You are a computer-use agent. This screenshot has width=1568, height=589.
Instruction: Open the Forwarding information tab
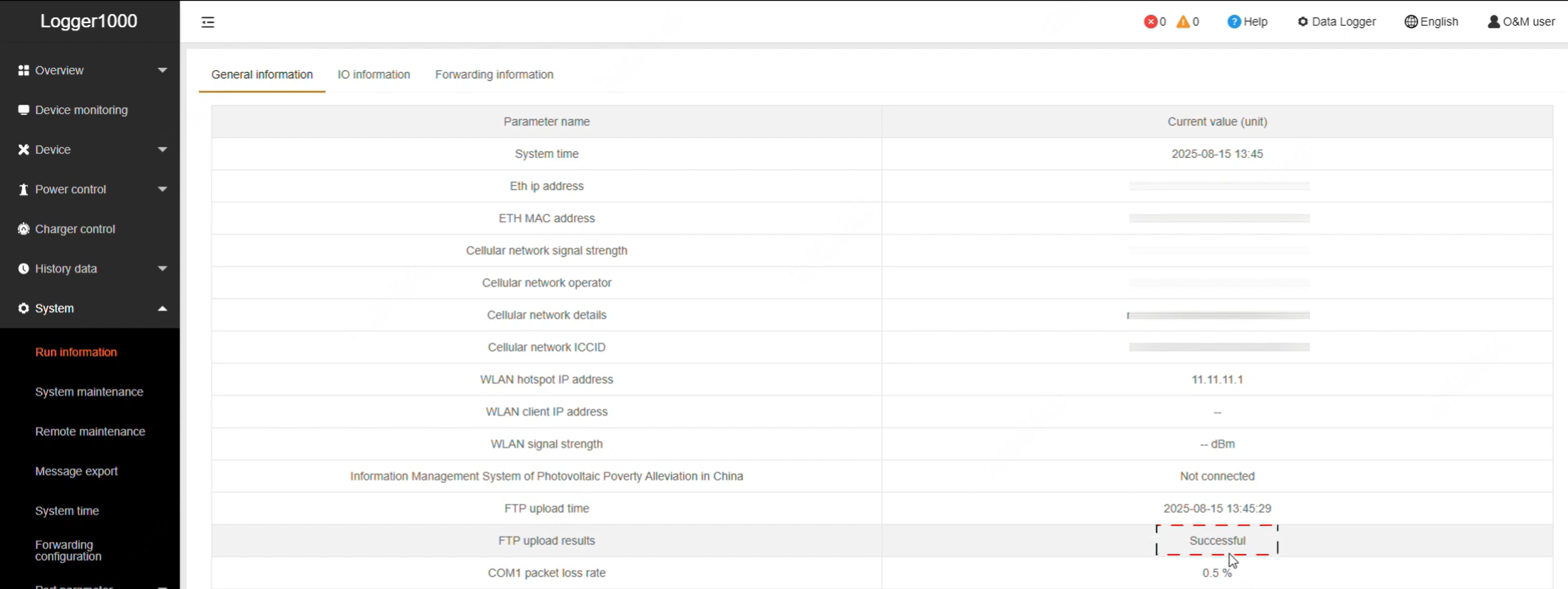(494, 74)
